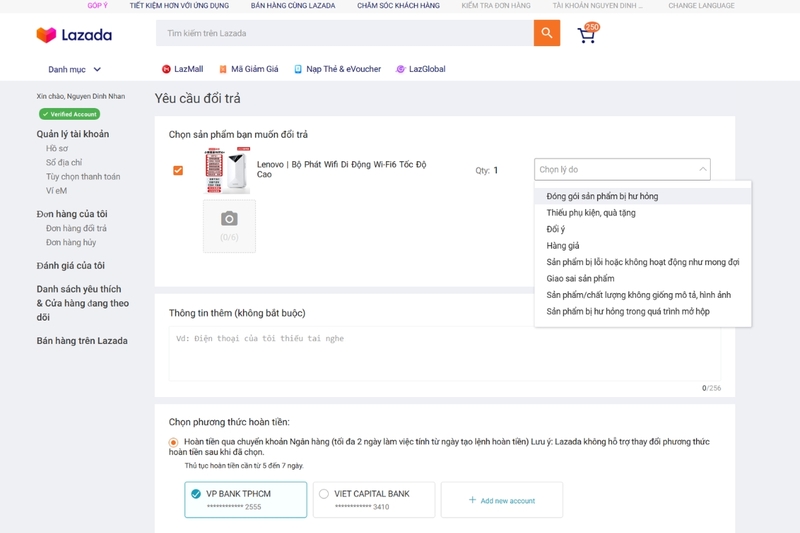Choose reason Sản phẩm bị hư hỏng khi mở hộp
800x533 pixels.
pos(643,311)
